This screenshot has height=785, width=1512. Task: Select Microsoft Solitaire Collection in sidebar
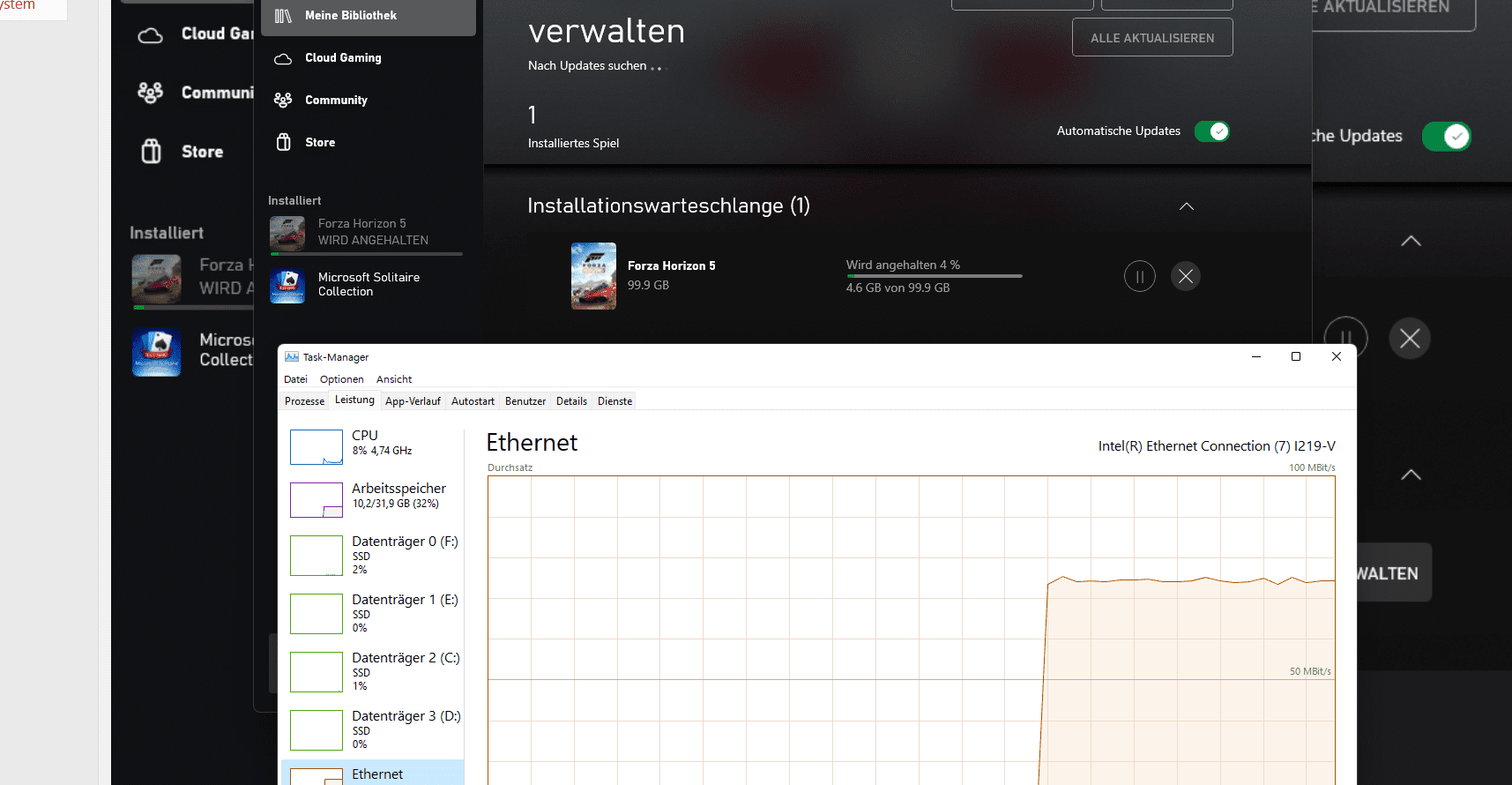pos(366,285)
